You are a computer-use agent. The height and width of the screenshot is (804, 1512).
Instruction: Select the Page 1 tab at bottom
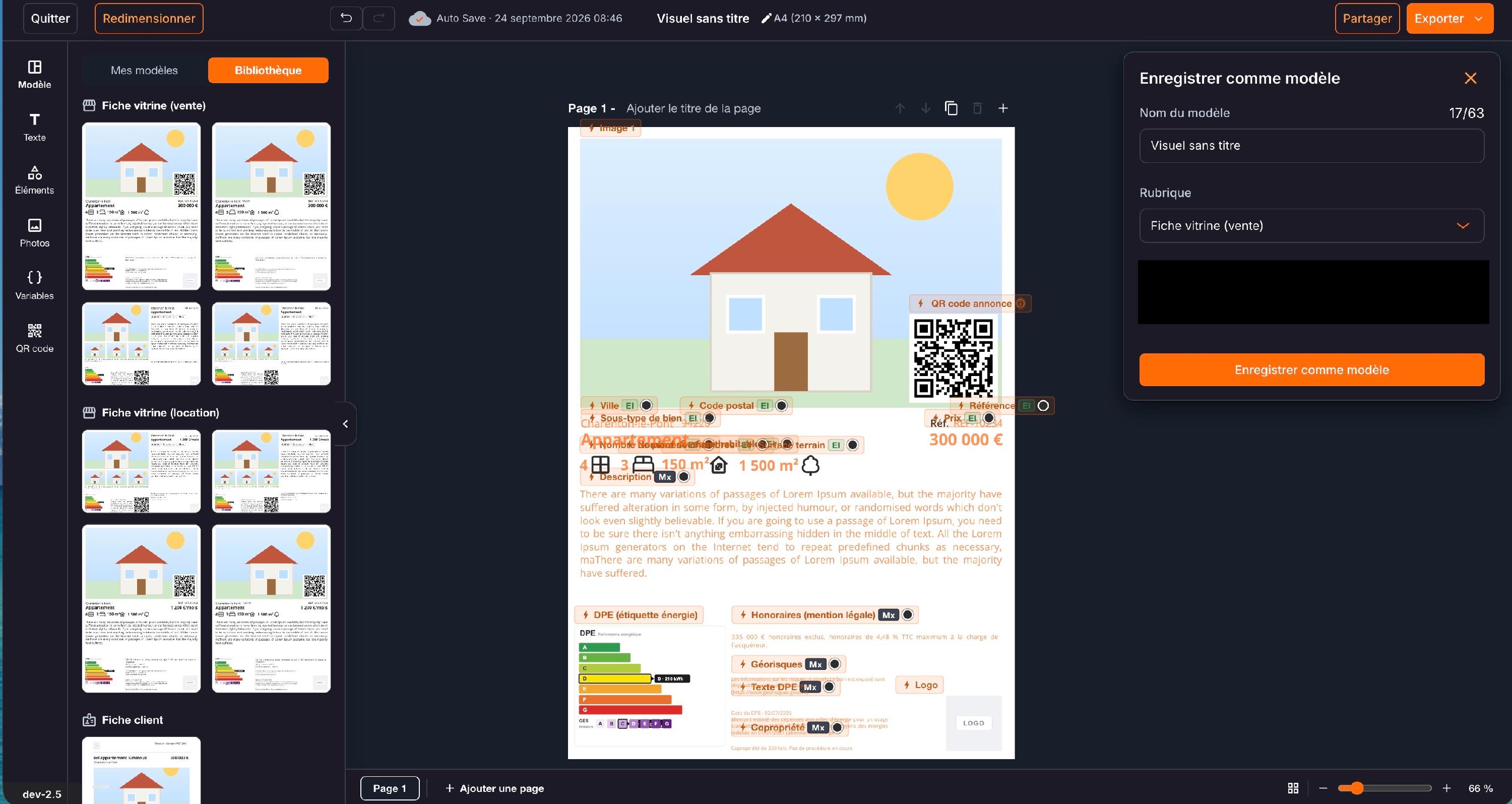click(390, 788)
